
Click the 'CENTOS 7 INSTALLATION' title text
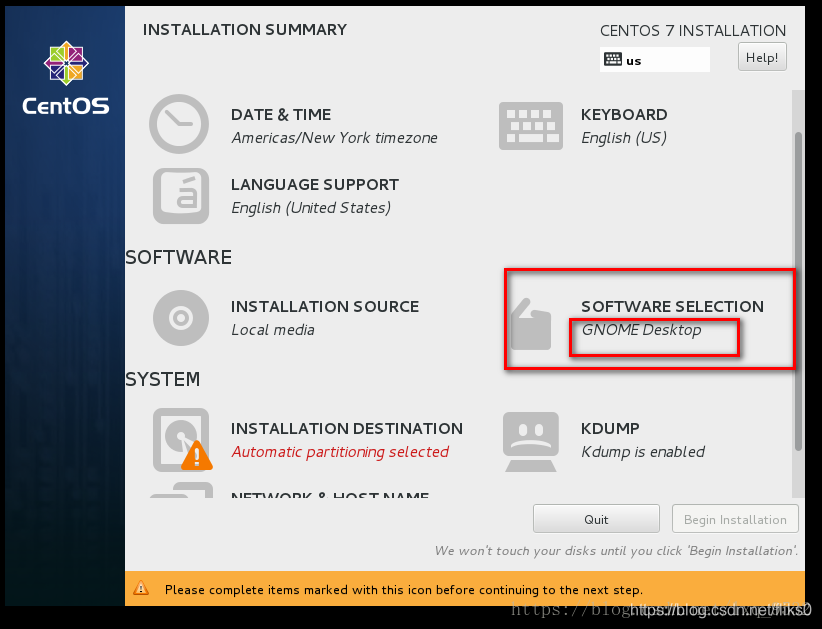click(x=693, y=30)
